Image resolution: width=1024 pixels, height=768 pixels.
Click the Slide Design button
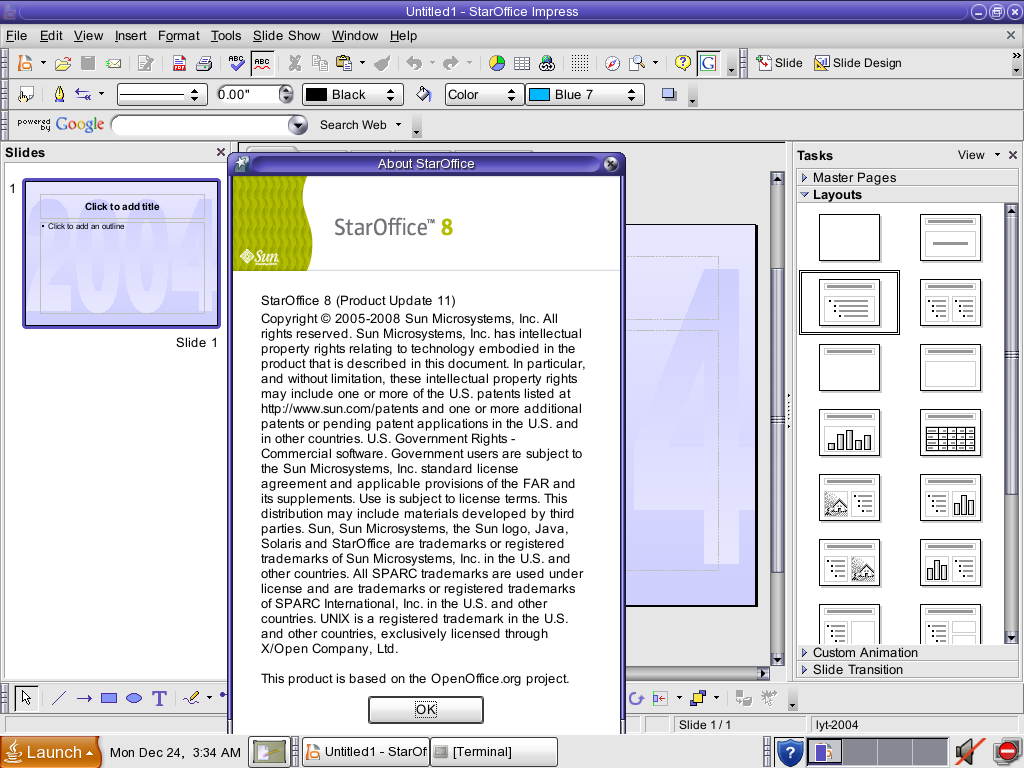tap(857, 63)
